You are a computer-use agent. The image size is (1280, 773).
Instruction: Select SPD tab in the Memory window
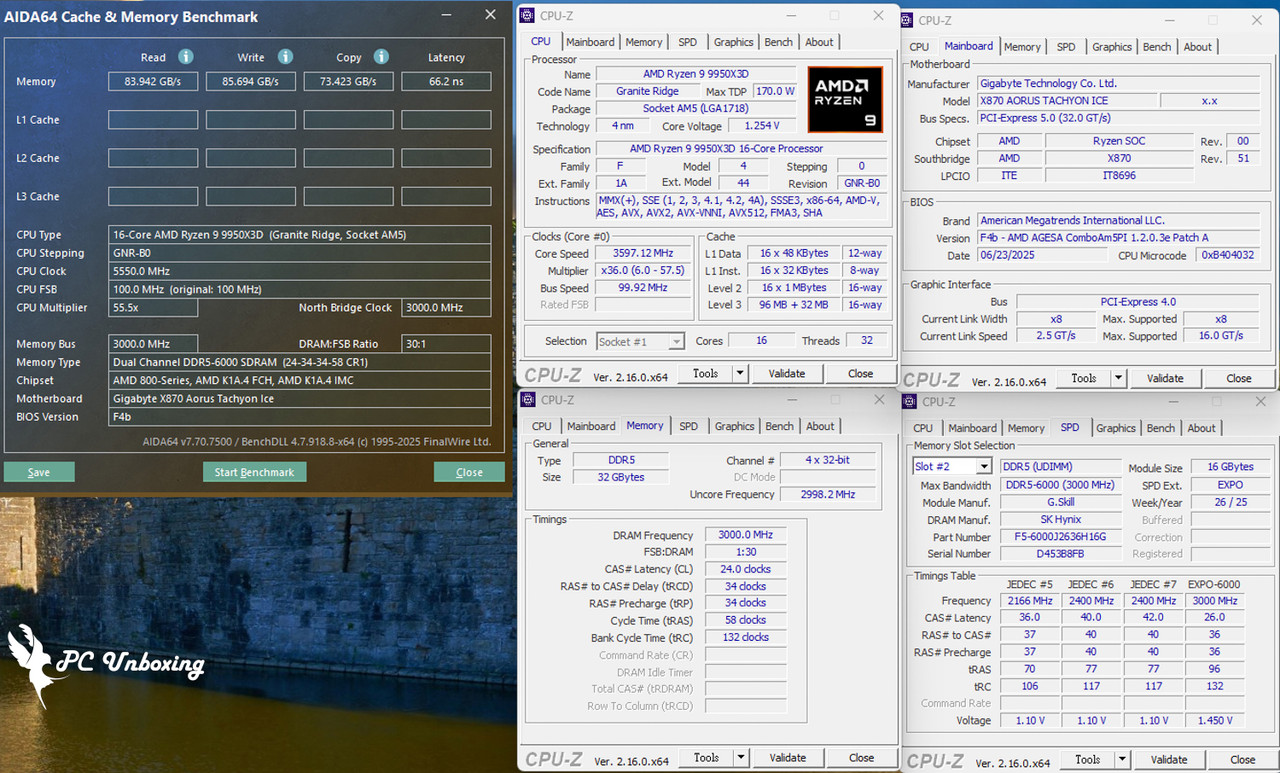coord(689,426)
